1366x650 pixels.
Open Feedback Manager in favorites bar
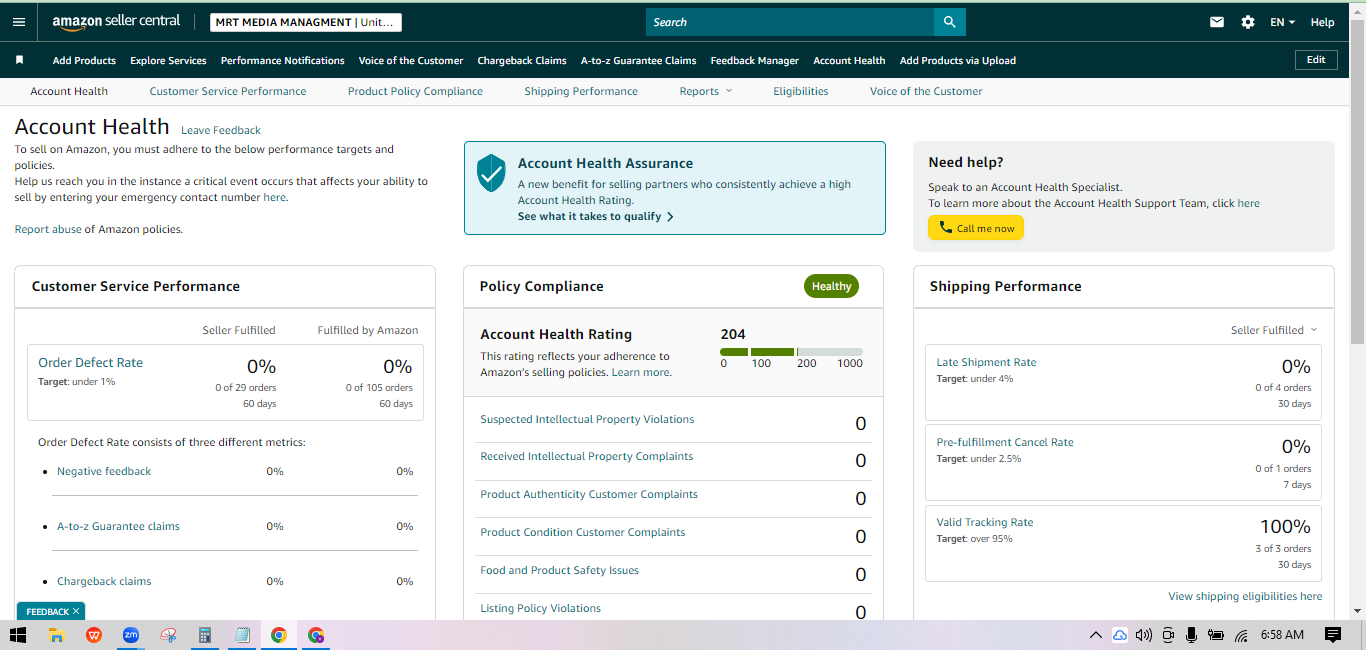755,60
